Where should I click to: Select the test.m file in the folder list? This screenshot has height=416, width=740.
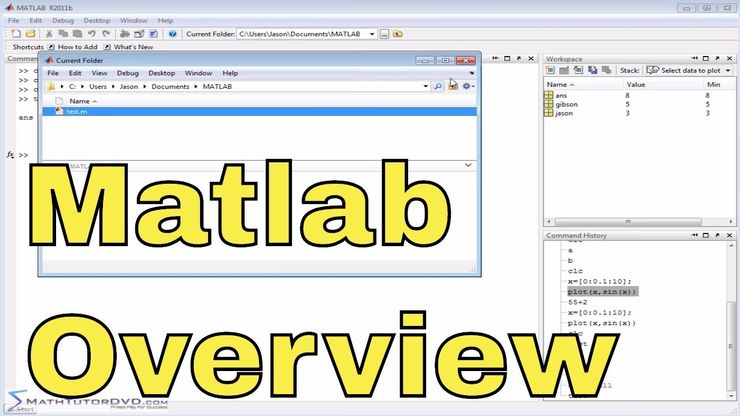pyautogui.click(x=76, y=112)
